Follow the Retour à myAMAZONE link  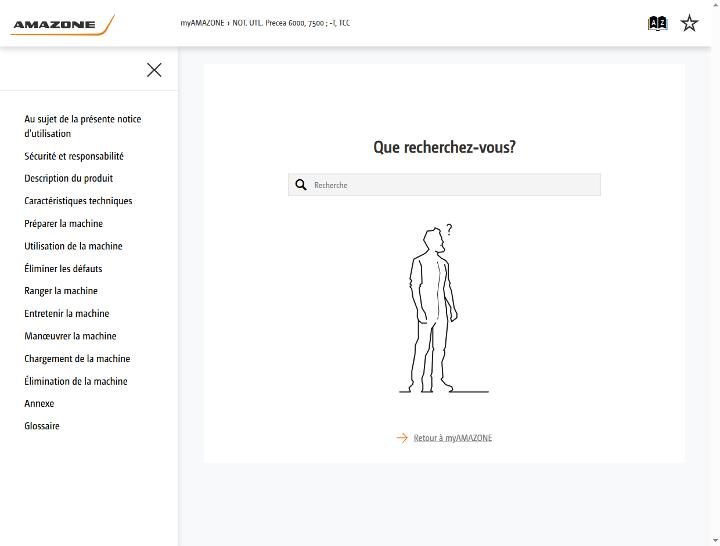pos(453,438)
